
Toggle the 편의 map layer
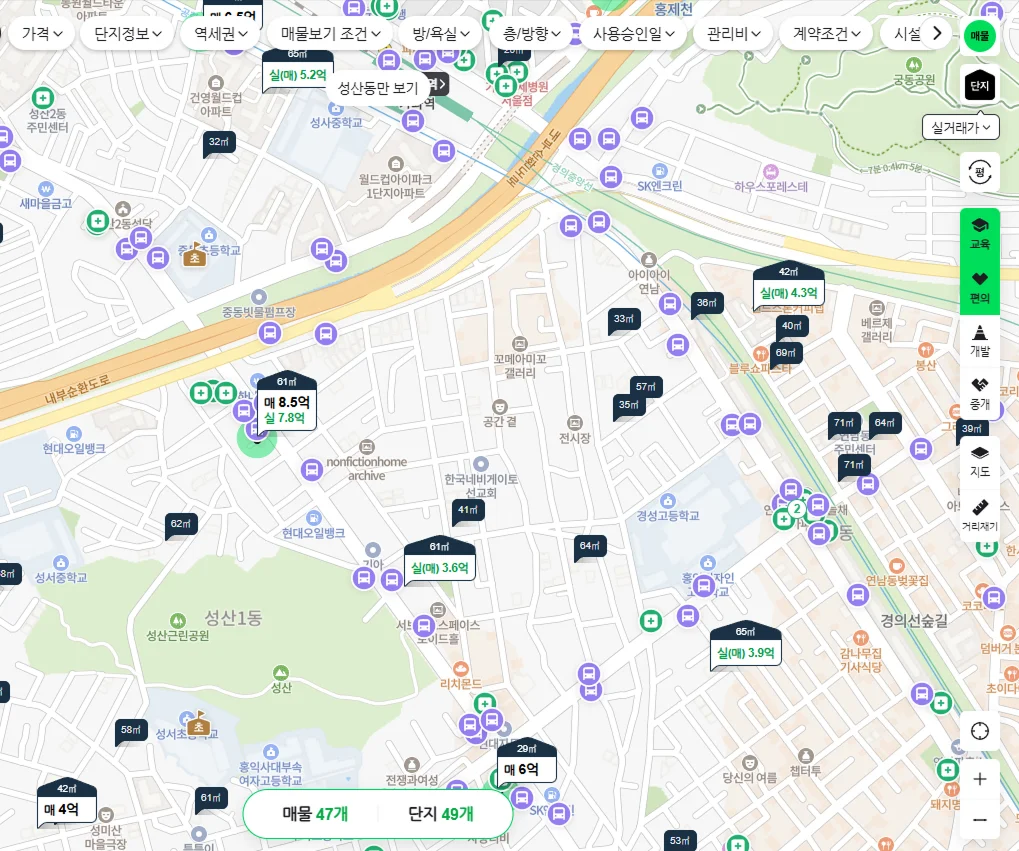coord(979,288)
